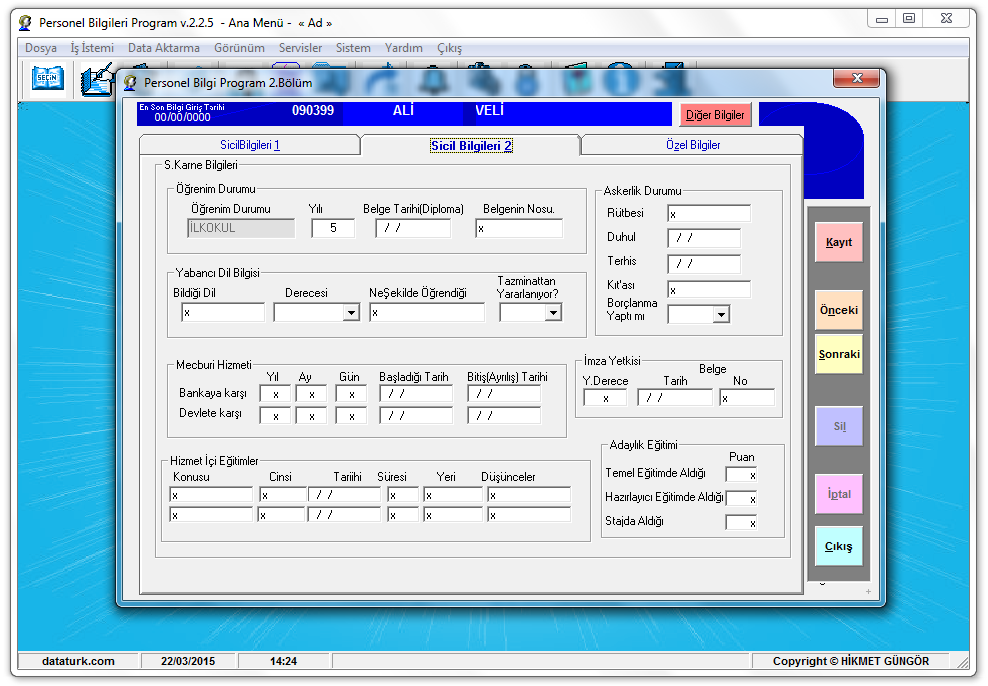The height and width of the screenshot is (686, 988).
Task: Close the Personel Bilgi Program 2.Bölüm dialog
Action: [856, 78]
